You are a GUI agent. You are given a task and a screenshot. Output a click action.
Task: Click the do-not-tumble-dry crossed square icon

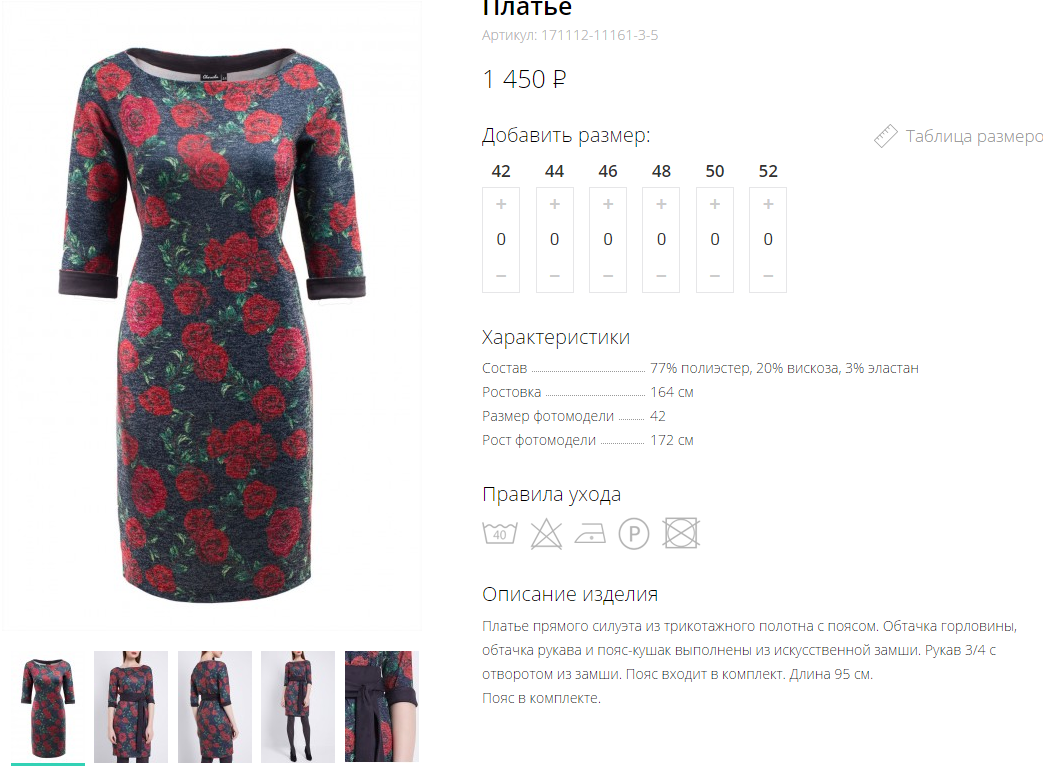681,533
